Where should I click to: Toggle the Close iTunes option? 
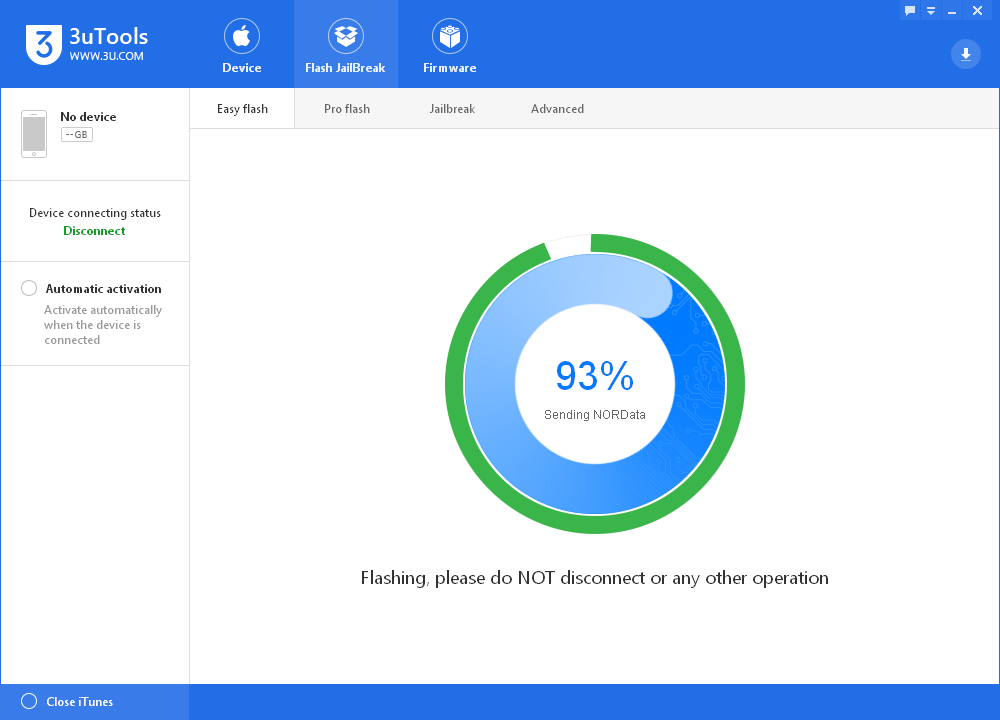click(29, 702)
